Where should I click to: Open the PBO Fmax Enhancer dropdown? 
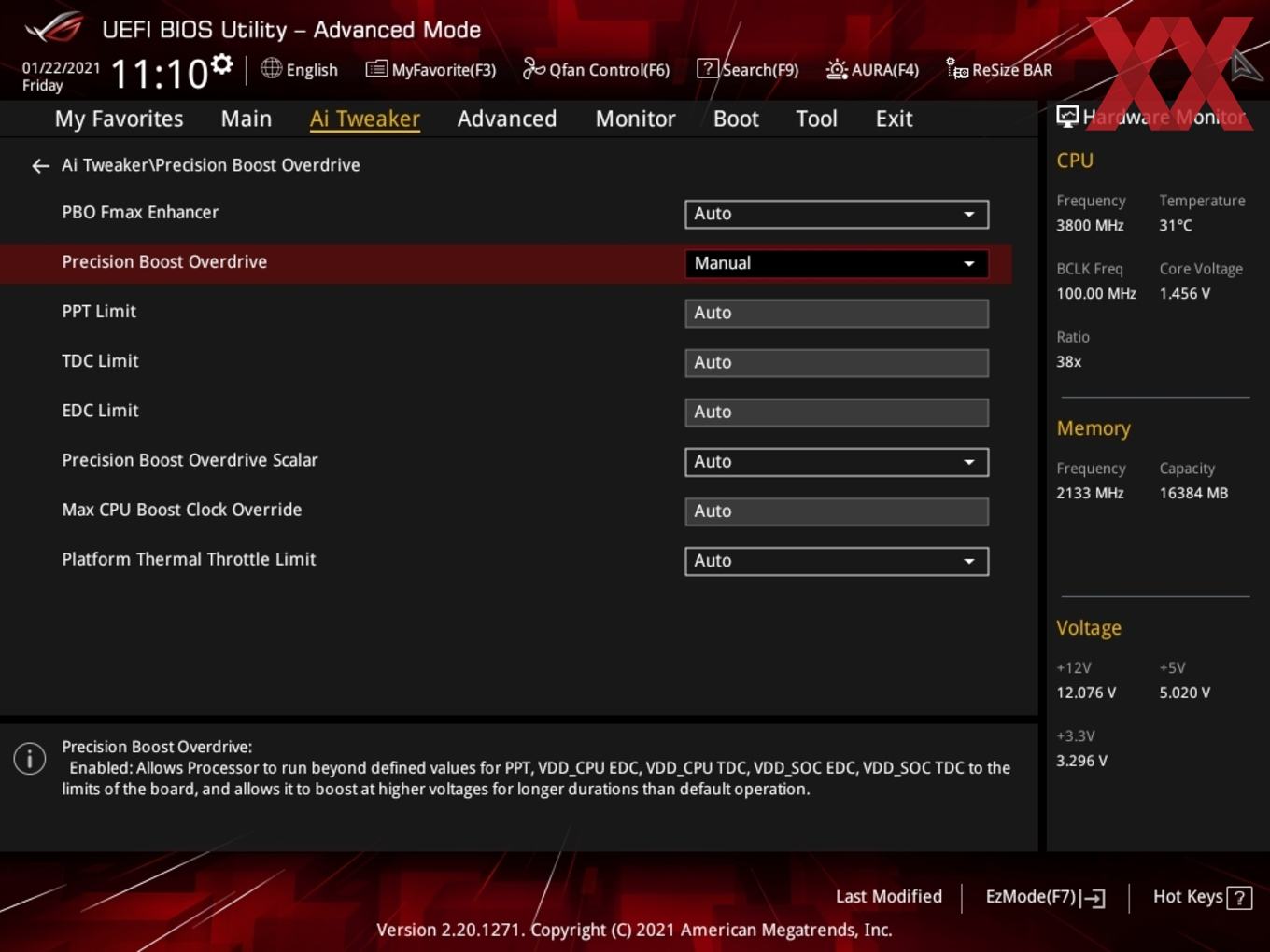tap(837, 214)
